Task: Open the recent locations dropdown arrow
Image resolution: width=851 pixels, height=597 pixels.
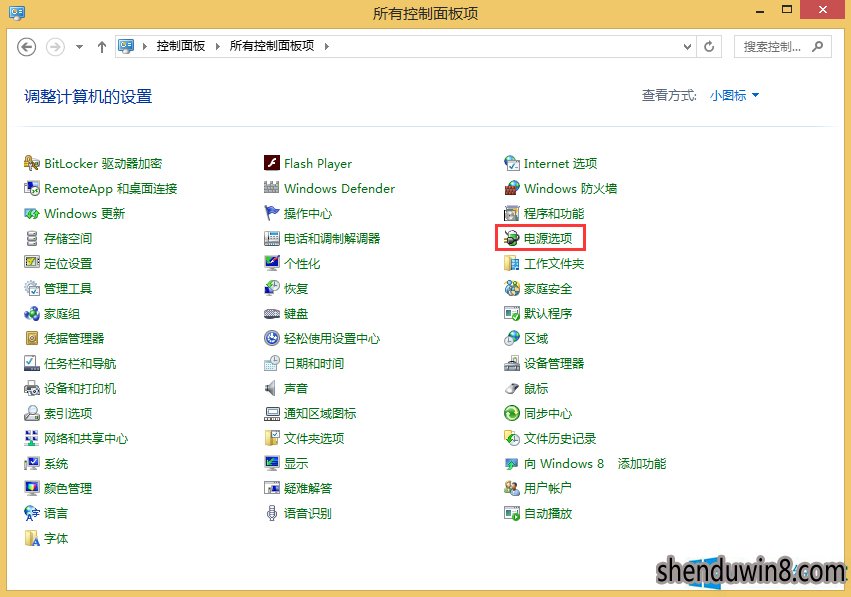Action: 79,47
